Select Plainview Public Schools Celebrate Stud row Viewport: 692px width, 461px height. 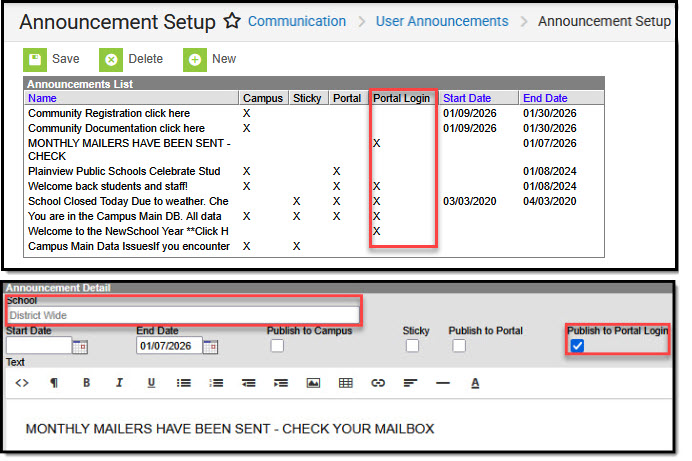click(x=314, y=171)
